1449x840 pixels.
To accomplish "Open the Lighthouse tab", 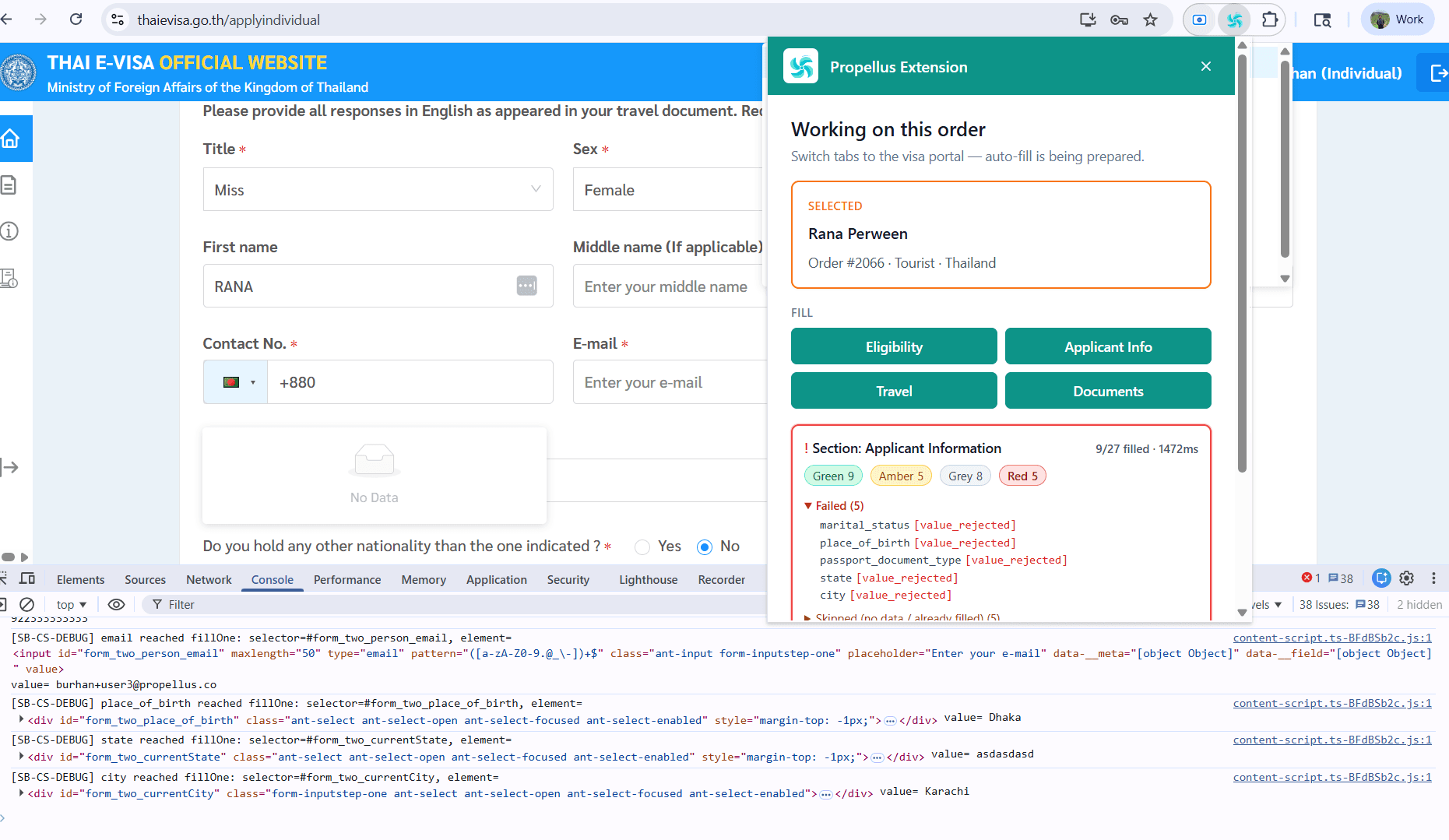I will 648,579.
